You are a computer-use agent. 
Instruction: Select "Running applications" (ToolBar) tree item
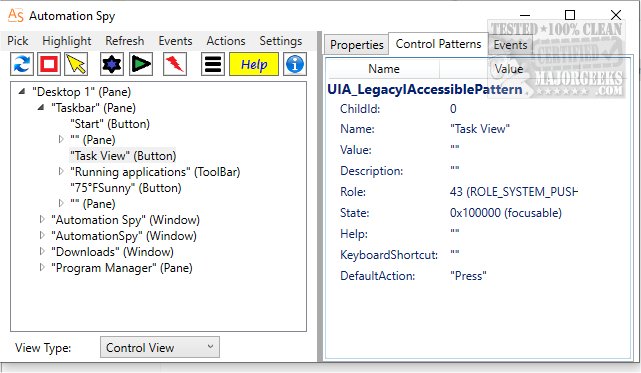(155, 172)
